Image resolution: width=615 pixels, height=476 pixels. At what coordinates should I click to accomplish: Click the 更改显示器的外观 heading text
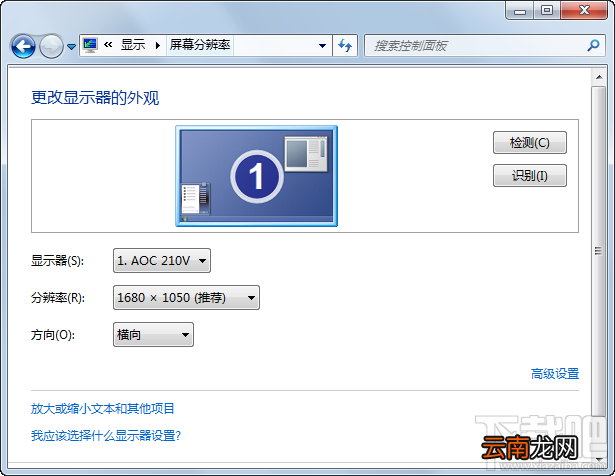pyautogui.click(x=95, y=98)
